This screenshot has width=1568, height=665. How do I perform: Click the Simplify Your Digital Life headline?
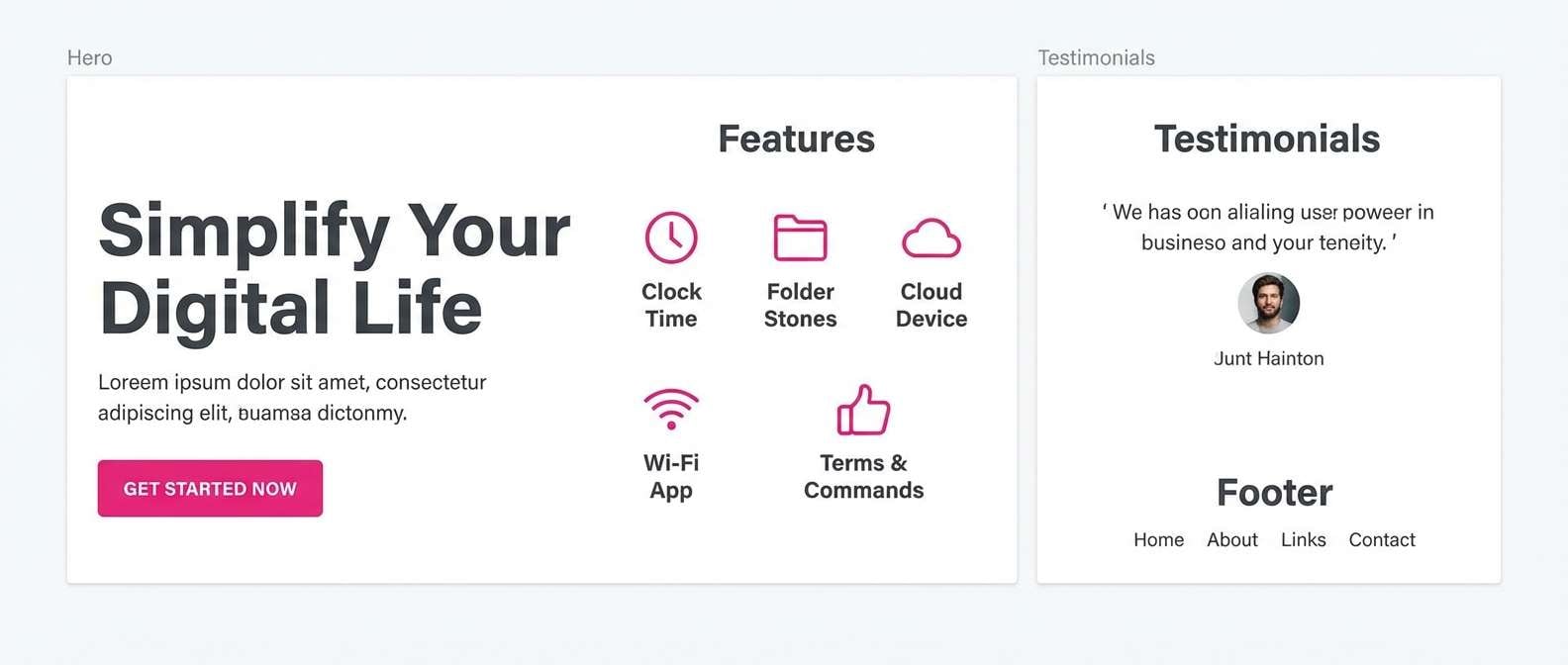pyautogui.click(x=335, y=268)
